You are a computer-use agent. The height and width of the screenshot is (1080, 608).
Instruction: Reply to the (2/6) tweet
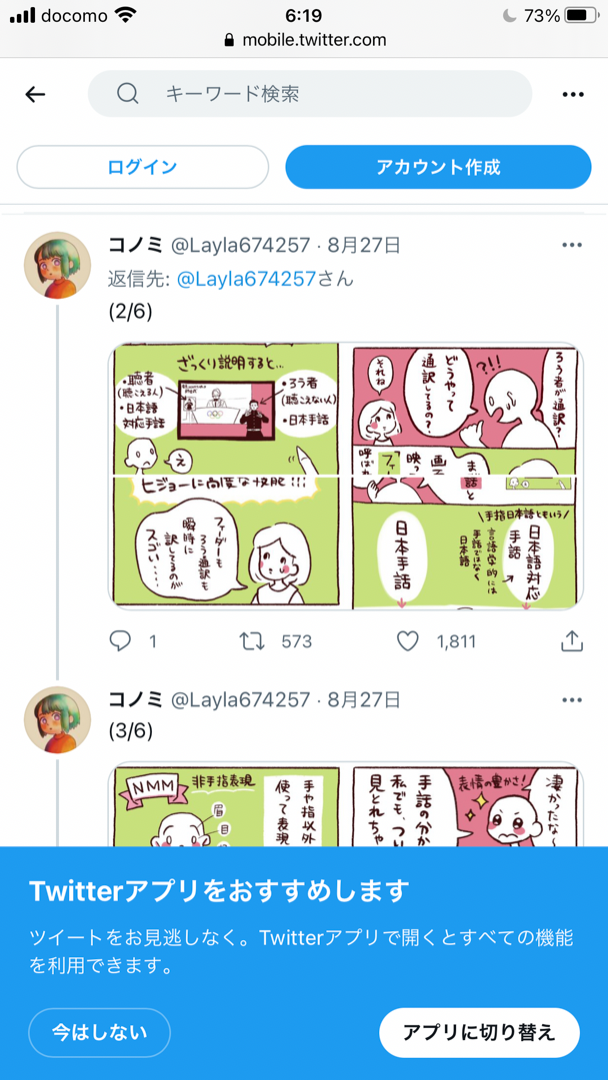120,641
